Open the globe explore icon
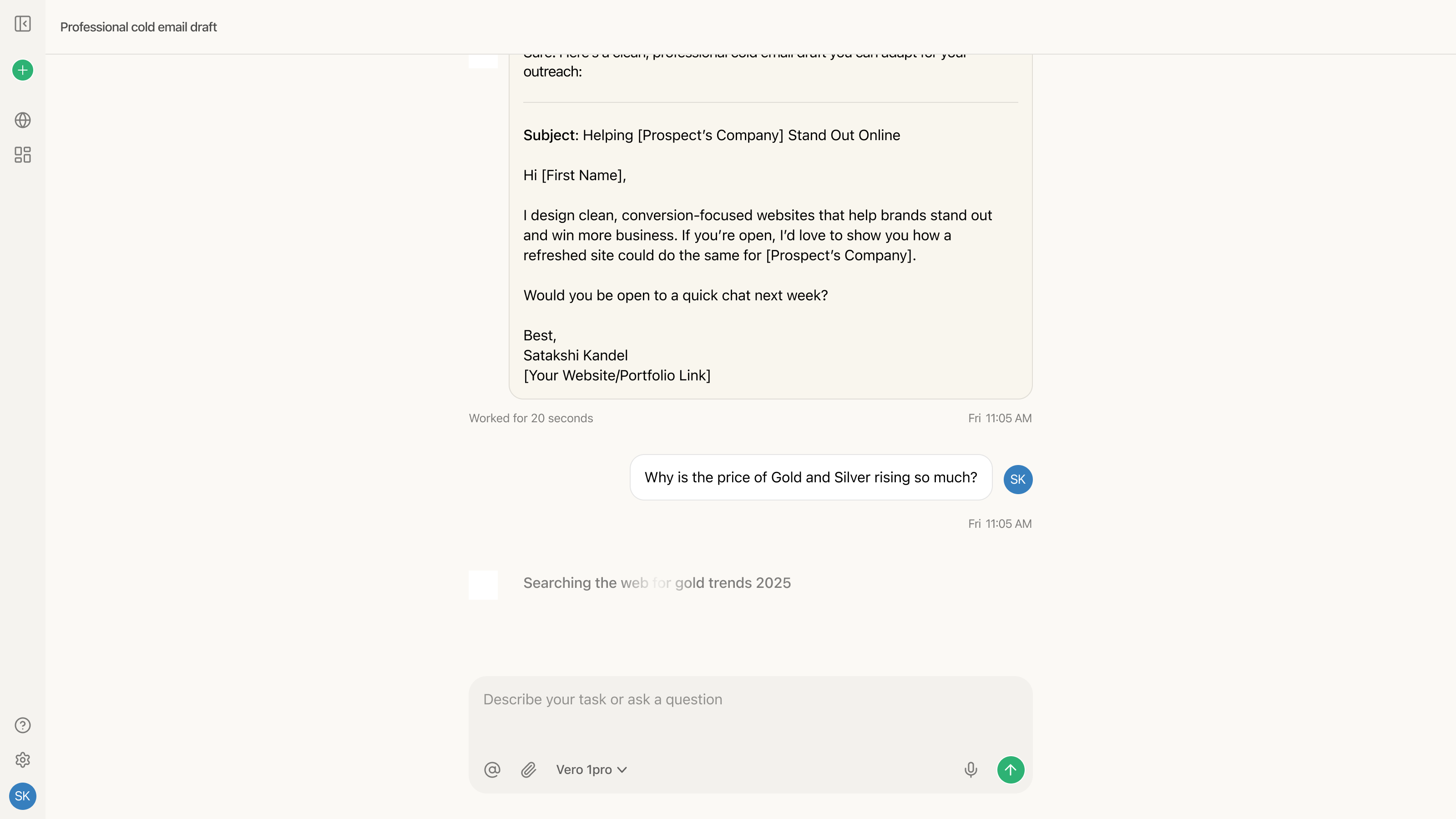Image resolution: width=1456 pixels, height=819 pixels. coord(23,120)
